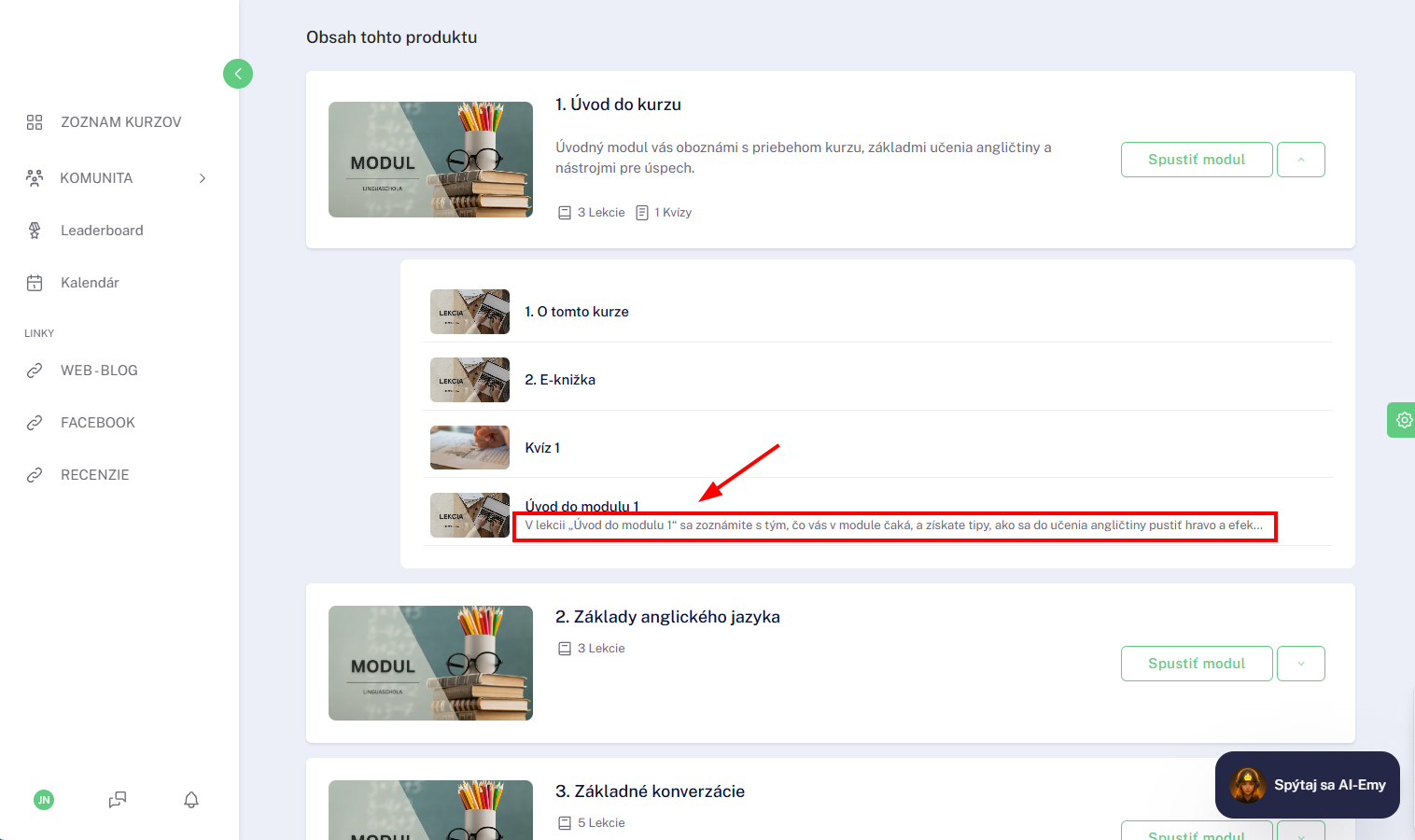Click the ZOZNAM KURZOV grid icon
This screenshot has height=840, width=1415.
tap(35, 122)
